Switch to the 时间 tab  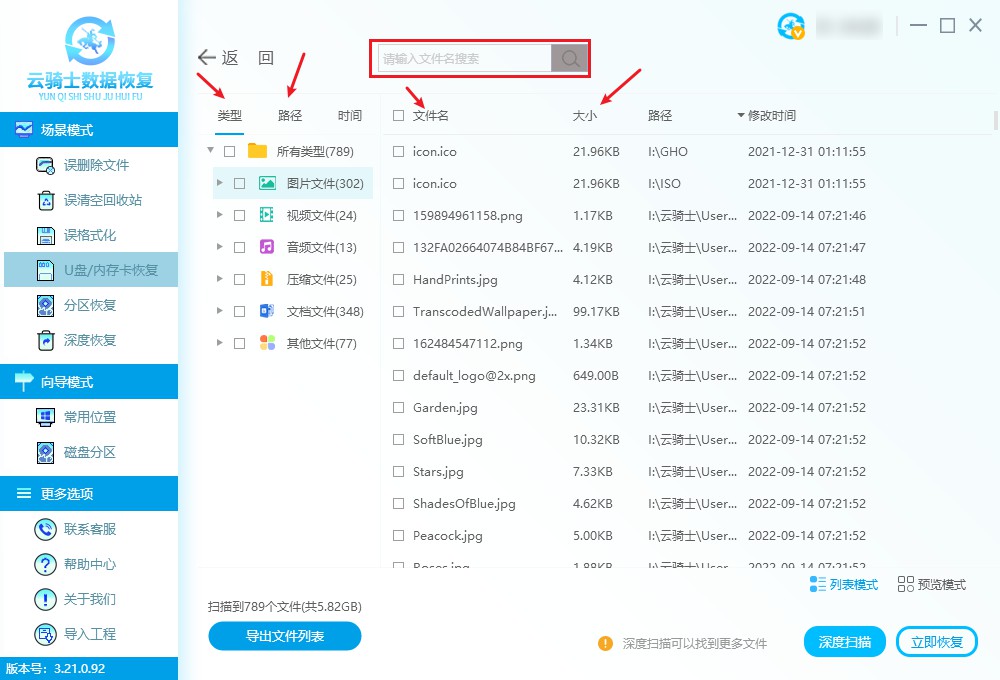[x=350, y=115]
